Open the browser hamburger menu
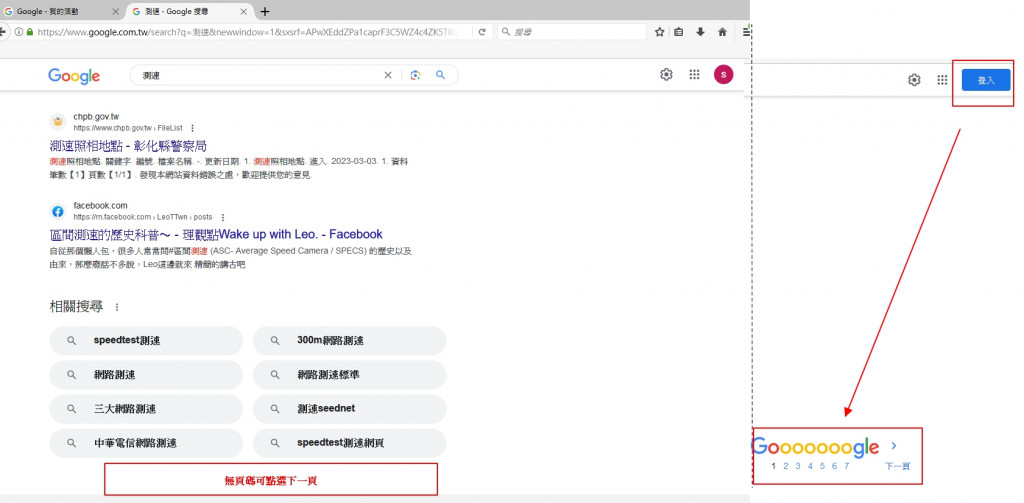This screenshot has width=1024, height=503. coord(745,31)
